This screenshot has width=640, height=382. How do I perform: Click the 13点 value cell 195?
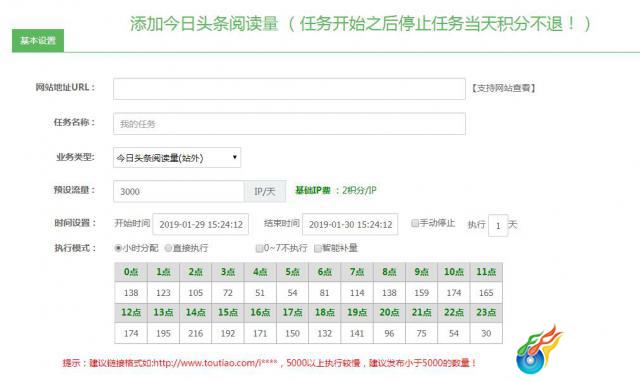coord(163,333)
